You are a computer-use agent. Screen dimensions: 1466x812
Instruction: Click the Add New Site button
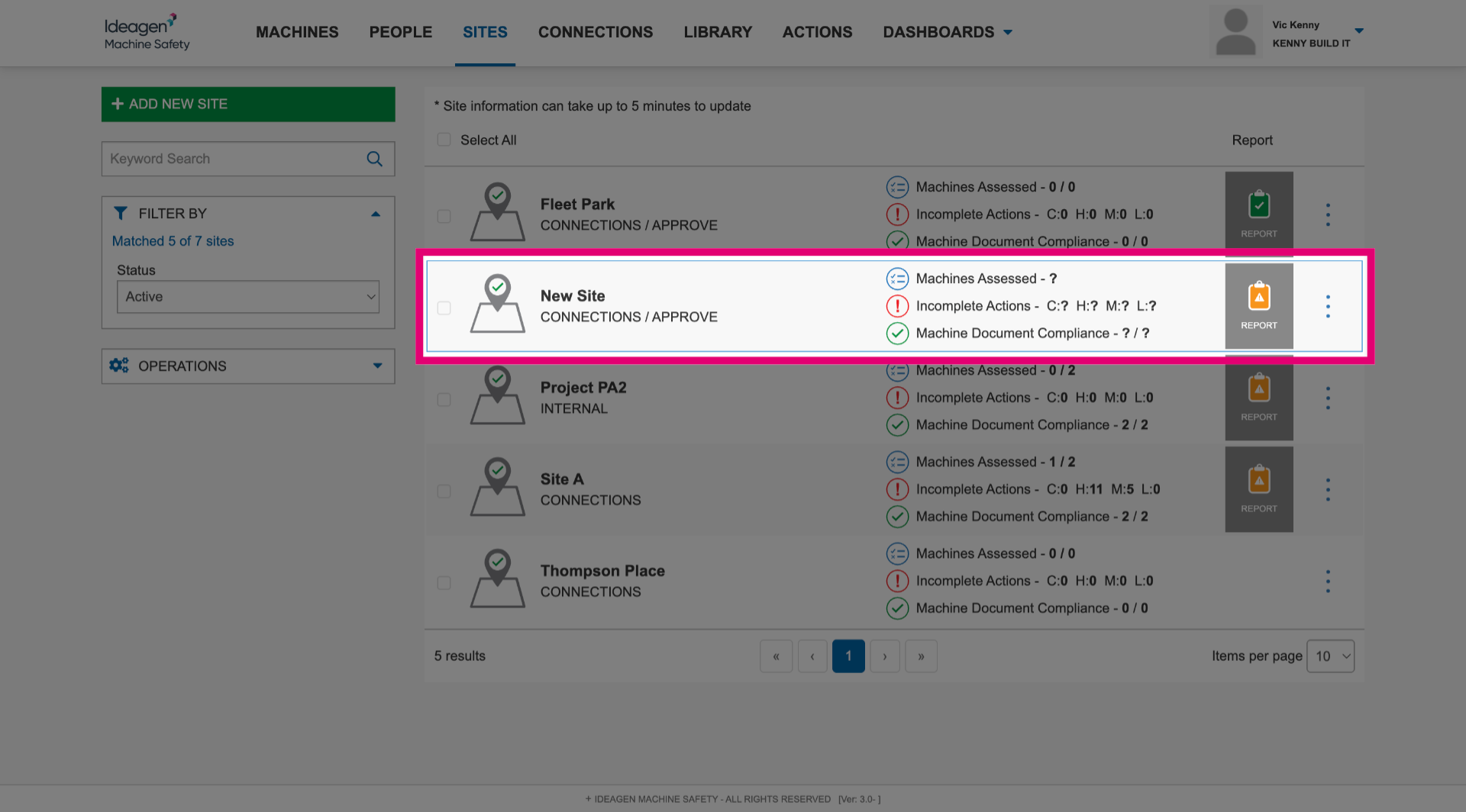click(x=248, y=104)
